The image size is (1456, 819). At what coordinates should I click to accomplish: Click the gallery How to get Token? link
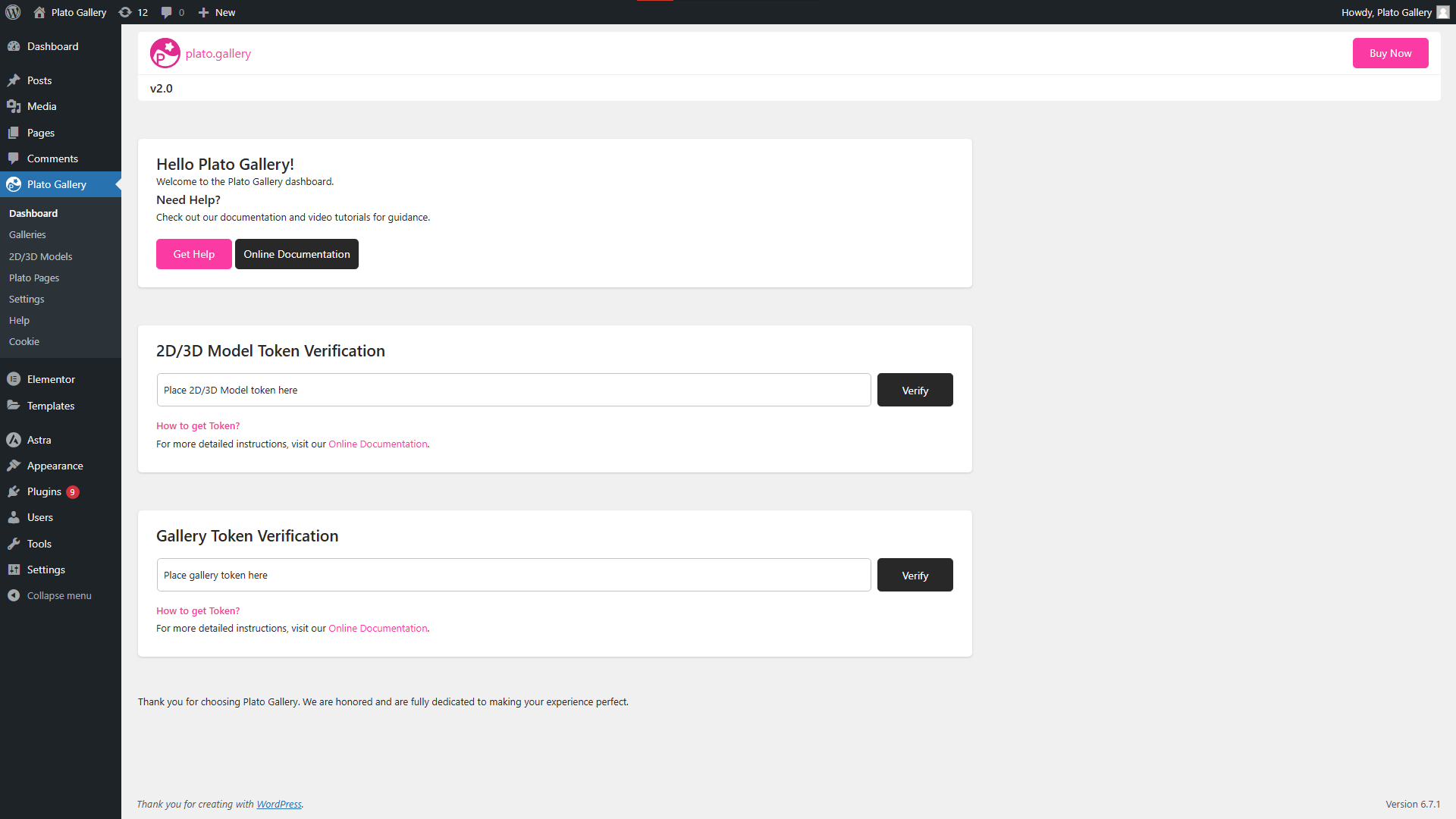[198, 610]
